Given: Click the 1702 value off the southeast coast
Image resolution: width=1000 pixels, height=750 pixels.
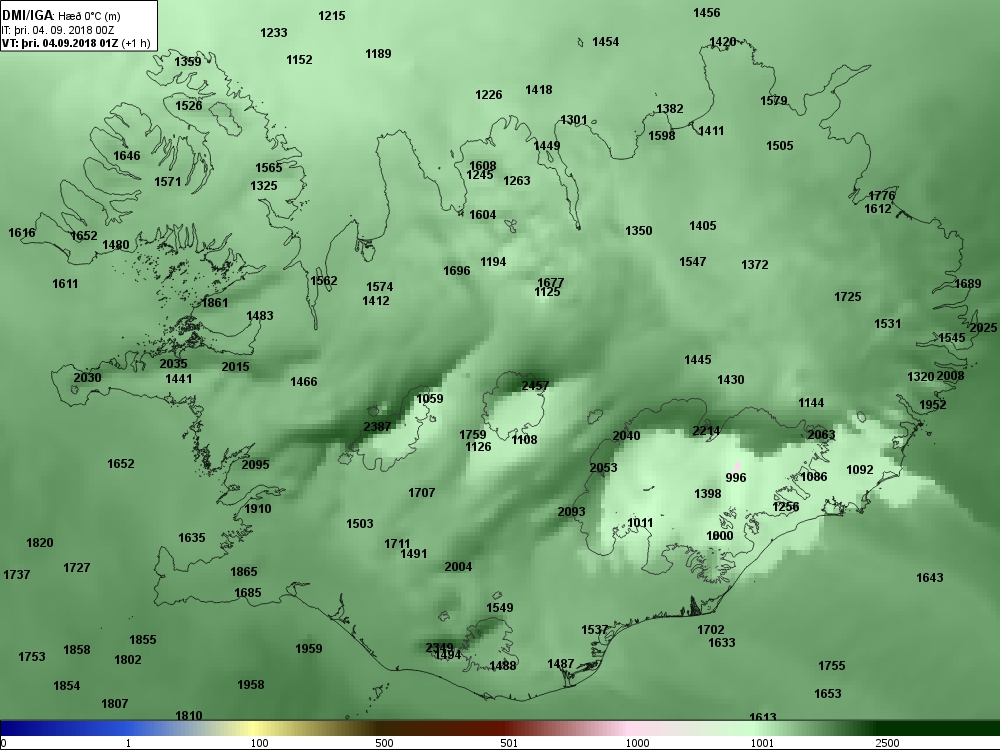Looking at the screenshot, I should (x=710, y=629).
